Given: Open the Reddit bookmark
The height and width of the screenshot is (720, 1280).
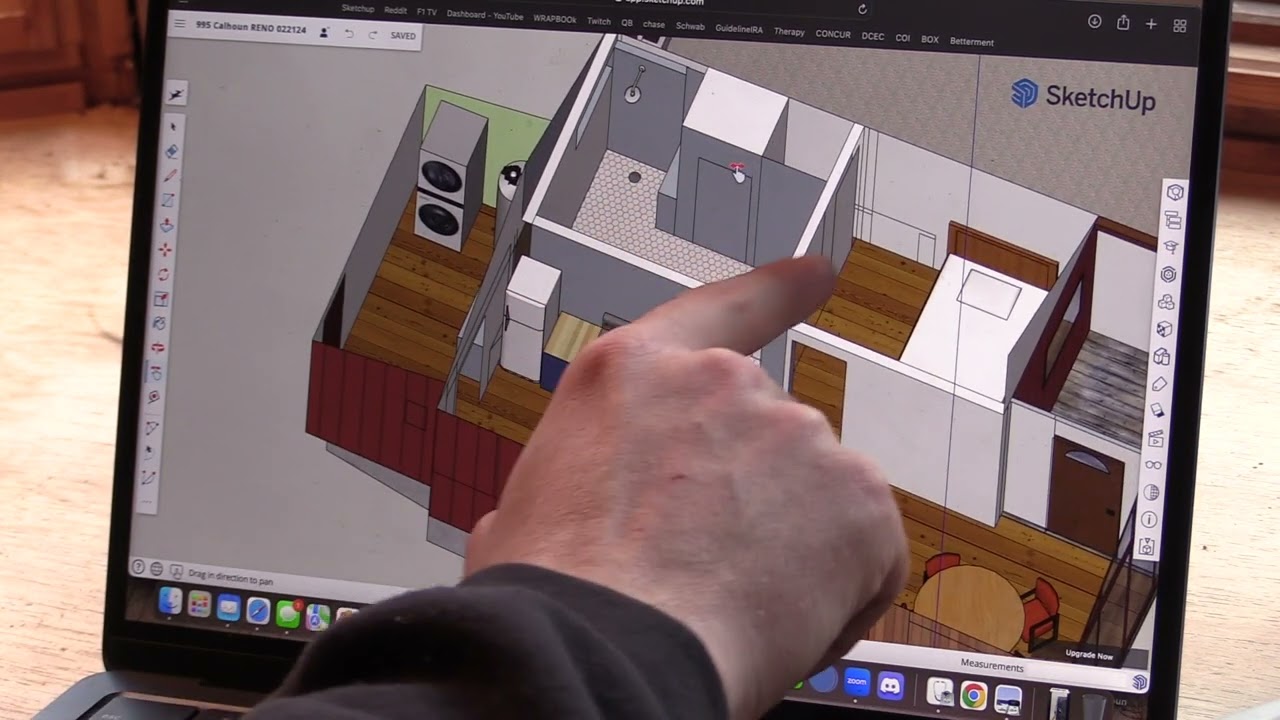Looking at the screenshot, I should click(395, 10).
